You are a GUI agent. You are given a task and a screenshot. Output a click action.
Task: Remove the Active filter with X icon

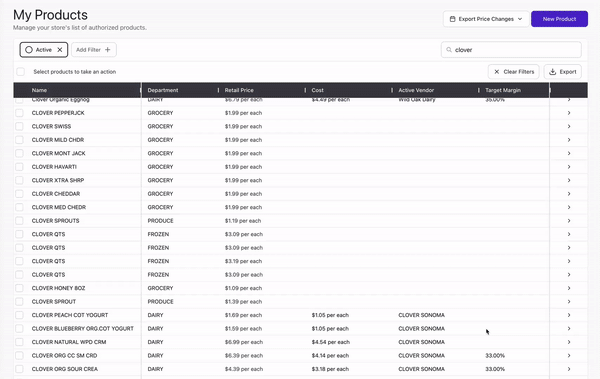(x=60, y=50)
